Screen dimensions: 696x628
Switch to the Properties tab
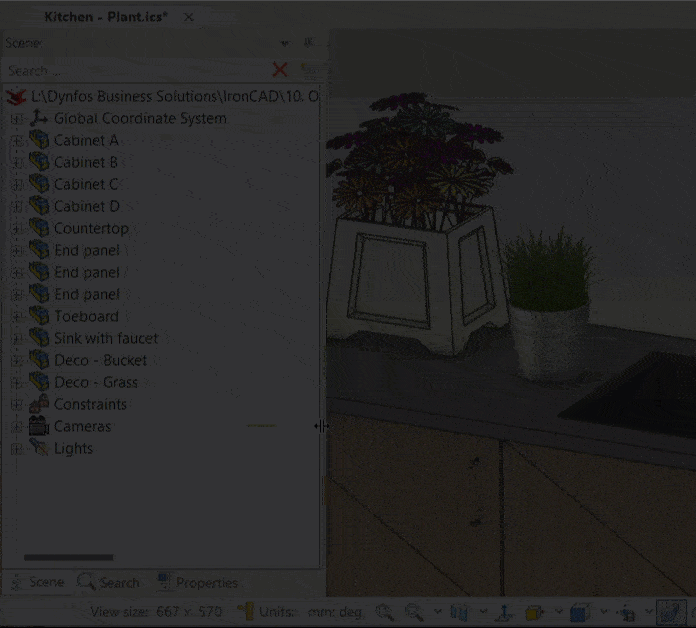click(197, 582)
